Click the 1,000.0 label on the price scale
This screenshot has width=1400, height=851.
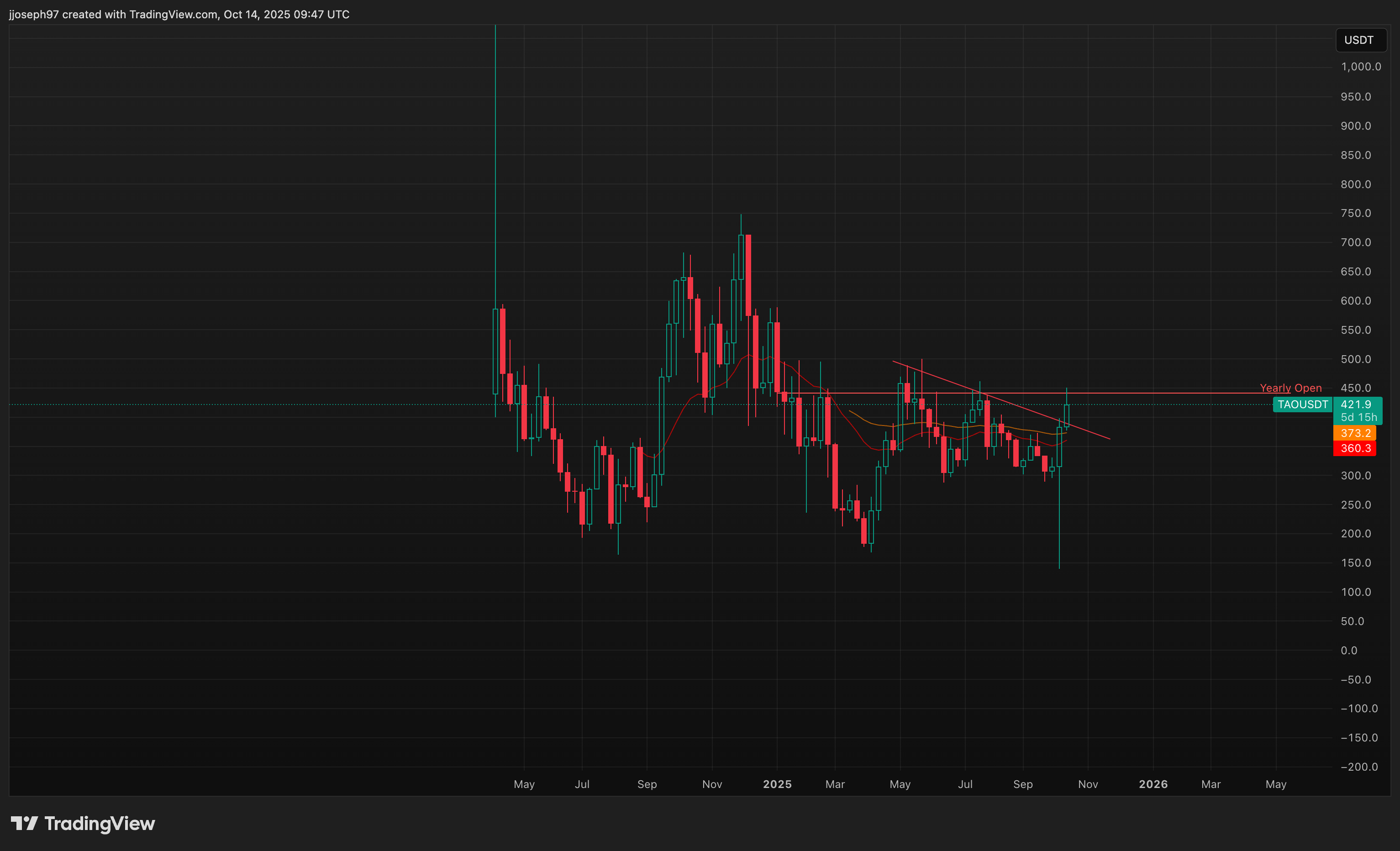[x=1360, y=67]
